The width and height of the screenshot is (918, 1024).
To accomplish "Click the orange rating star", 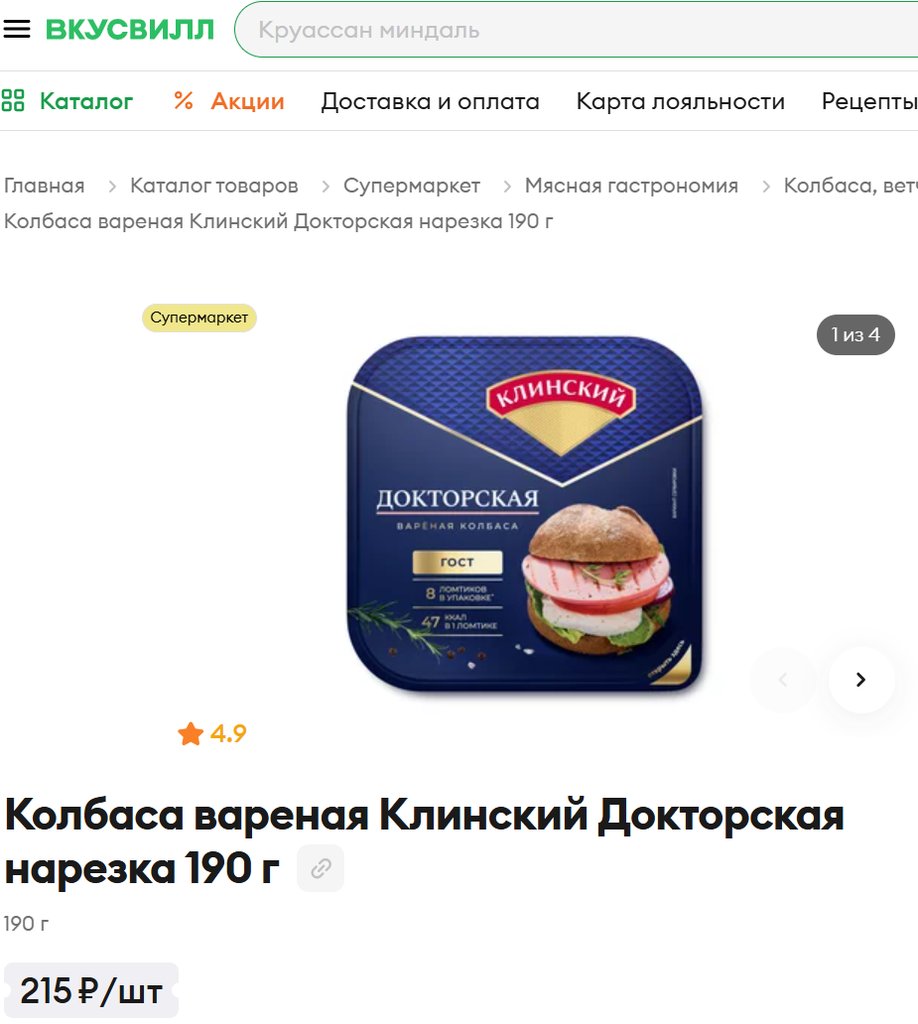I will pos(191,733).
